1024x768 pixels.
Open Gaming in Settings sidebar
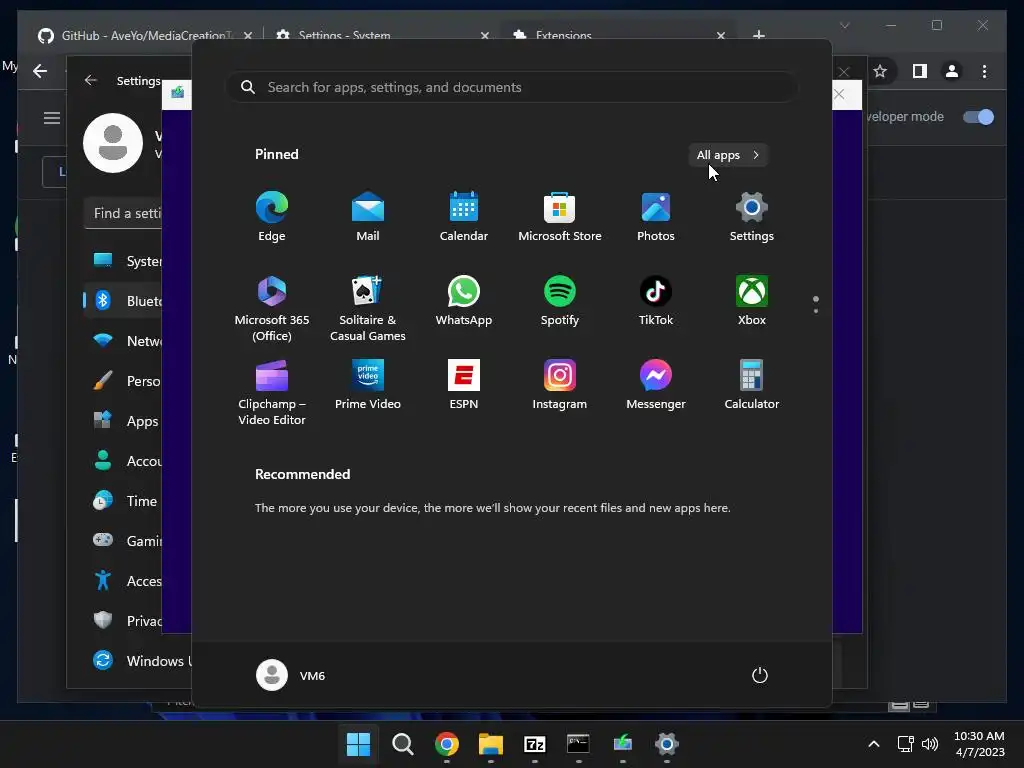tap(123, 541)
